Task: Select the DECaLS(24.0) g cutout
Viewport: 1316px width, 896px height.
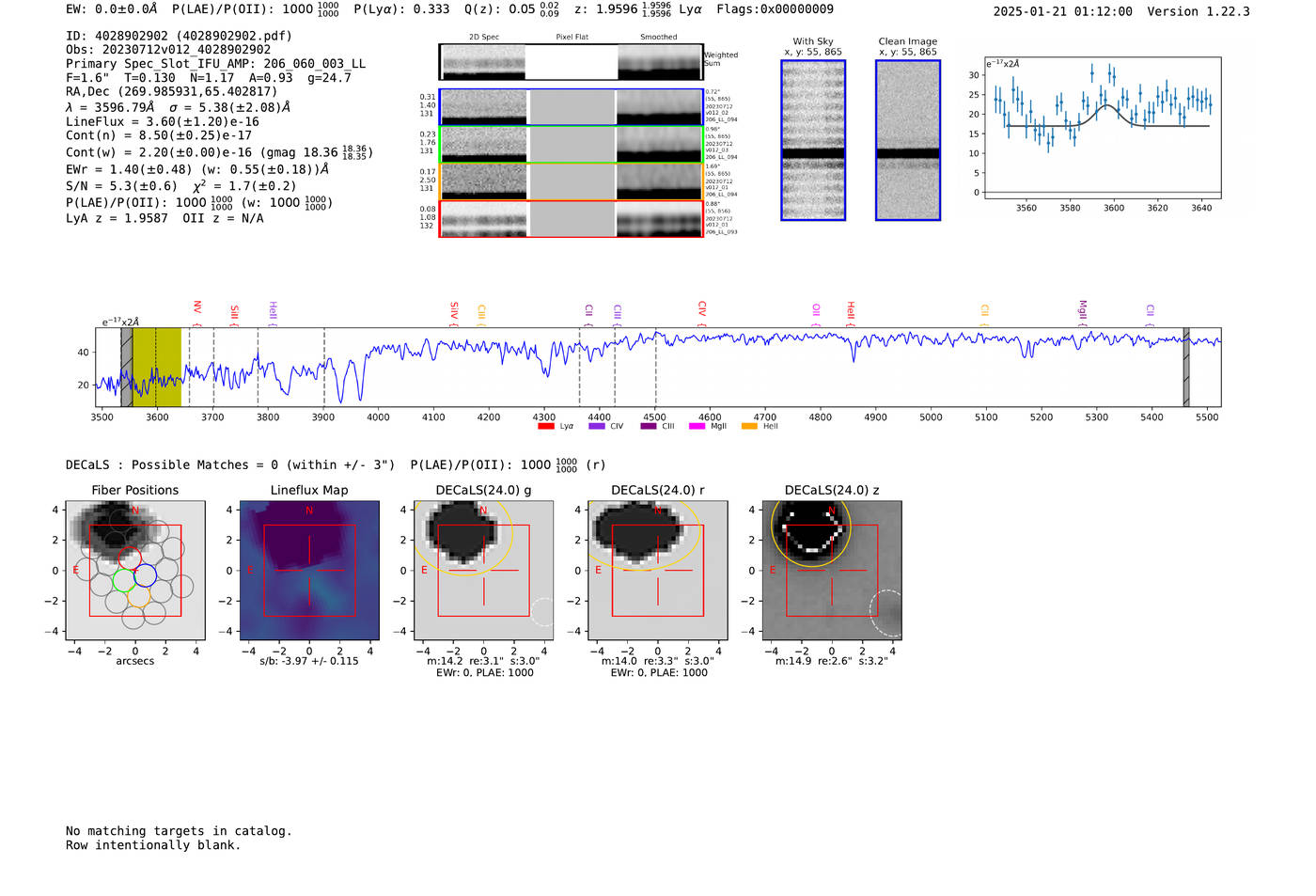Action: 483,570
